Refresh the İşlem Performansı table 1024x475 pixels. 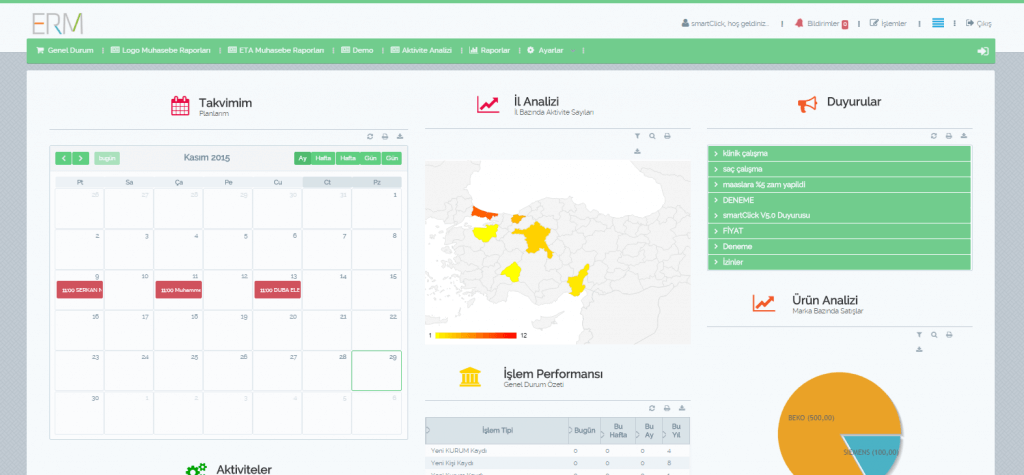[x=652, y=408]
